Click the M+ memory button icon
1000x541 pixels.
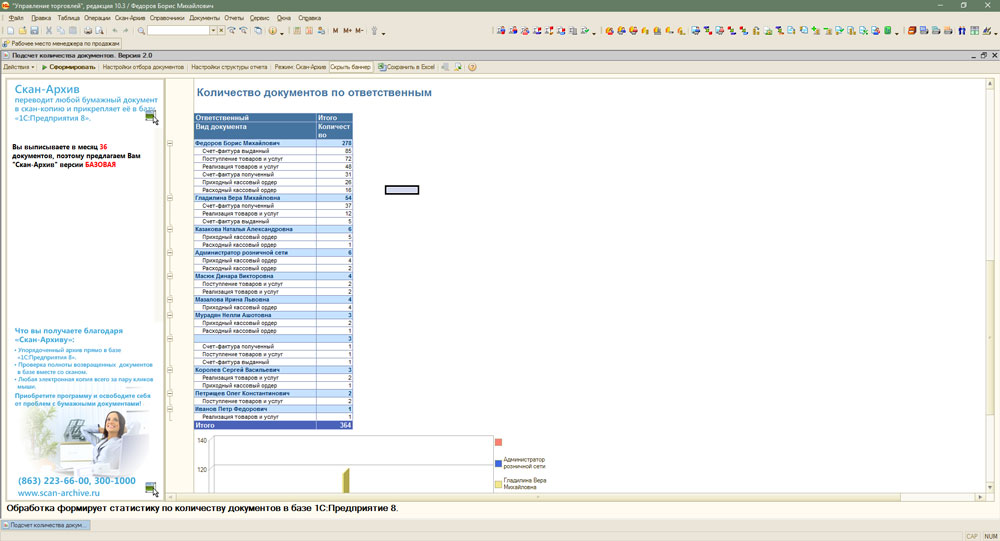347,31
